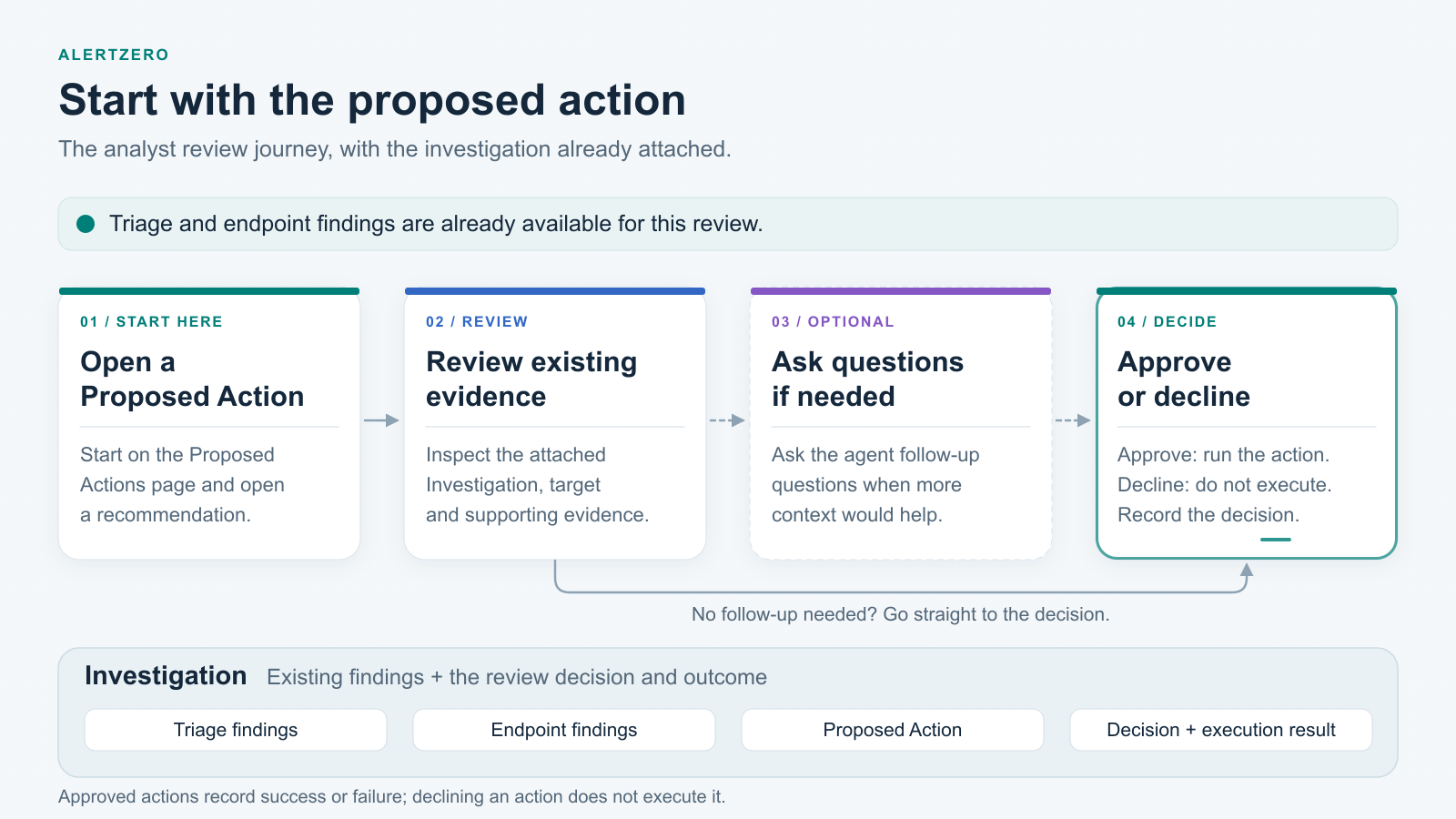This screenshot has width=1456, height=819.
Task: Click 'Ask the agent follow-up questions' description
Action: click(x=875, y=485)
